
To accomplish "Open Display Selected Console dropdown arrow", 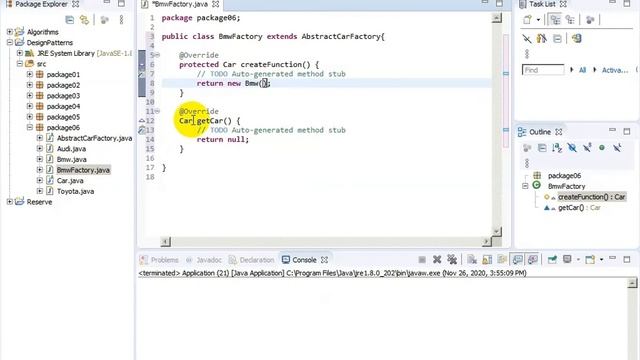I will point(578,260).
